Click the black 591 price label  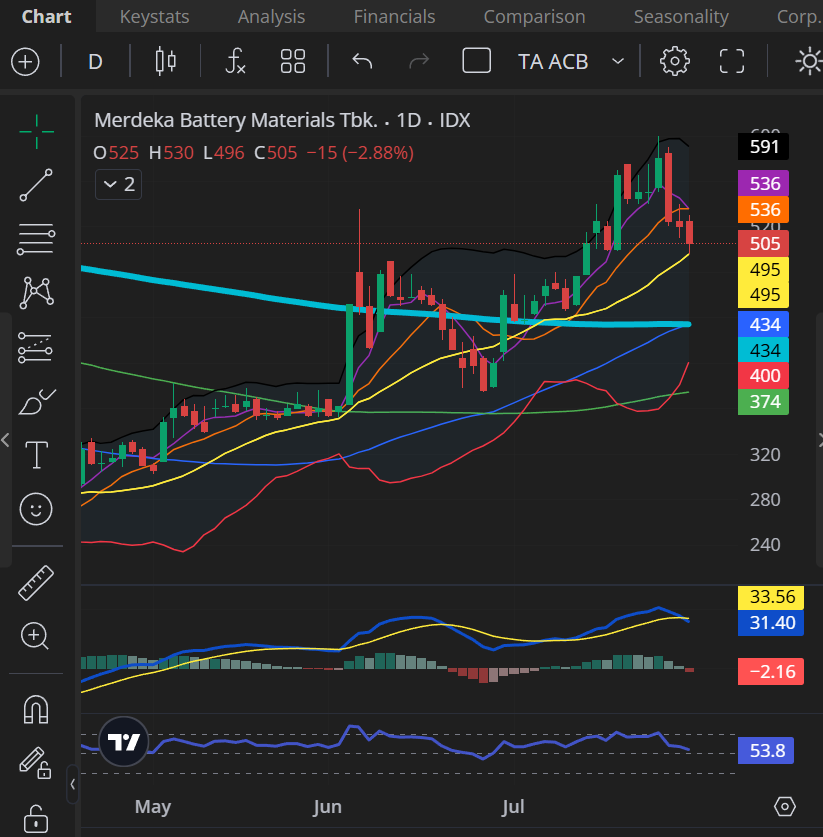click(x=763, y=146)
